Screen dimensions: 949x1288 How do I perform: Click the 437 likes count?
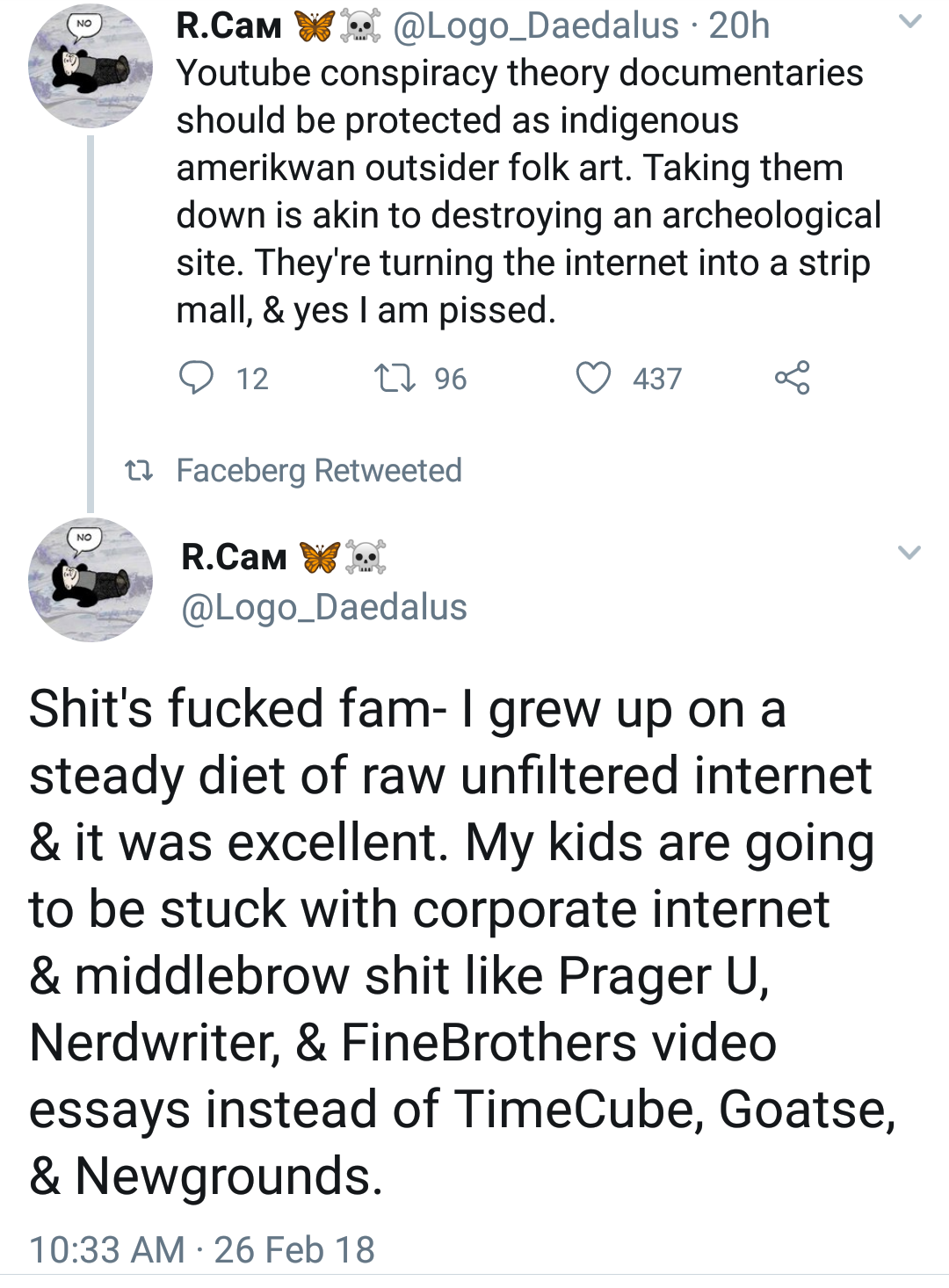tap(656, 379)
